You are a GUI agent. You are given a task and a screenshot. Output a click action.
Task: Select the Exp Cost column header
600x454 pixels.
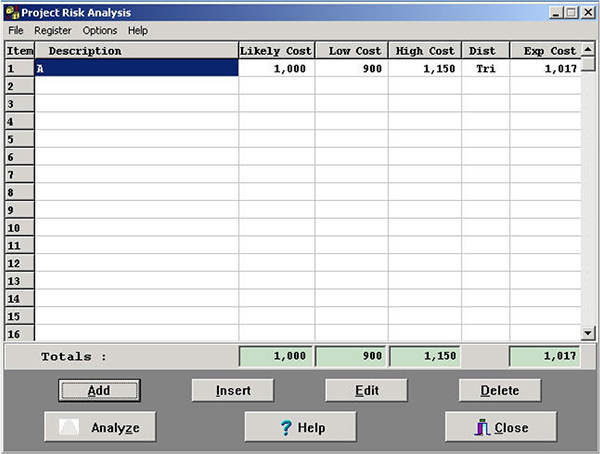(545, 51)
